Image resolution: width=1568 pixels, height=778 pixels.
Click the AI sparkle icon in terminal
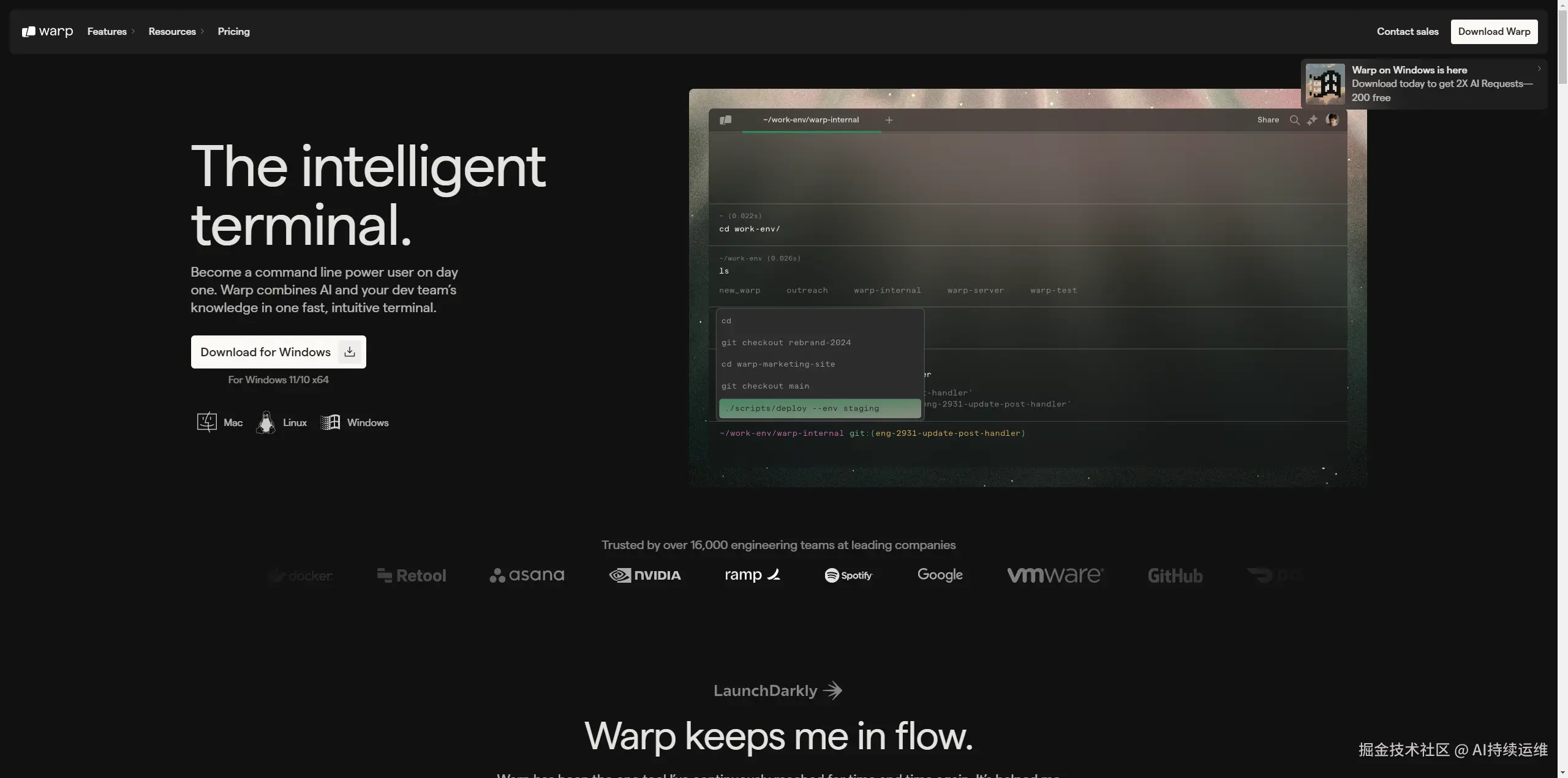[1311, 120]
